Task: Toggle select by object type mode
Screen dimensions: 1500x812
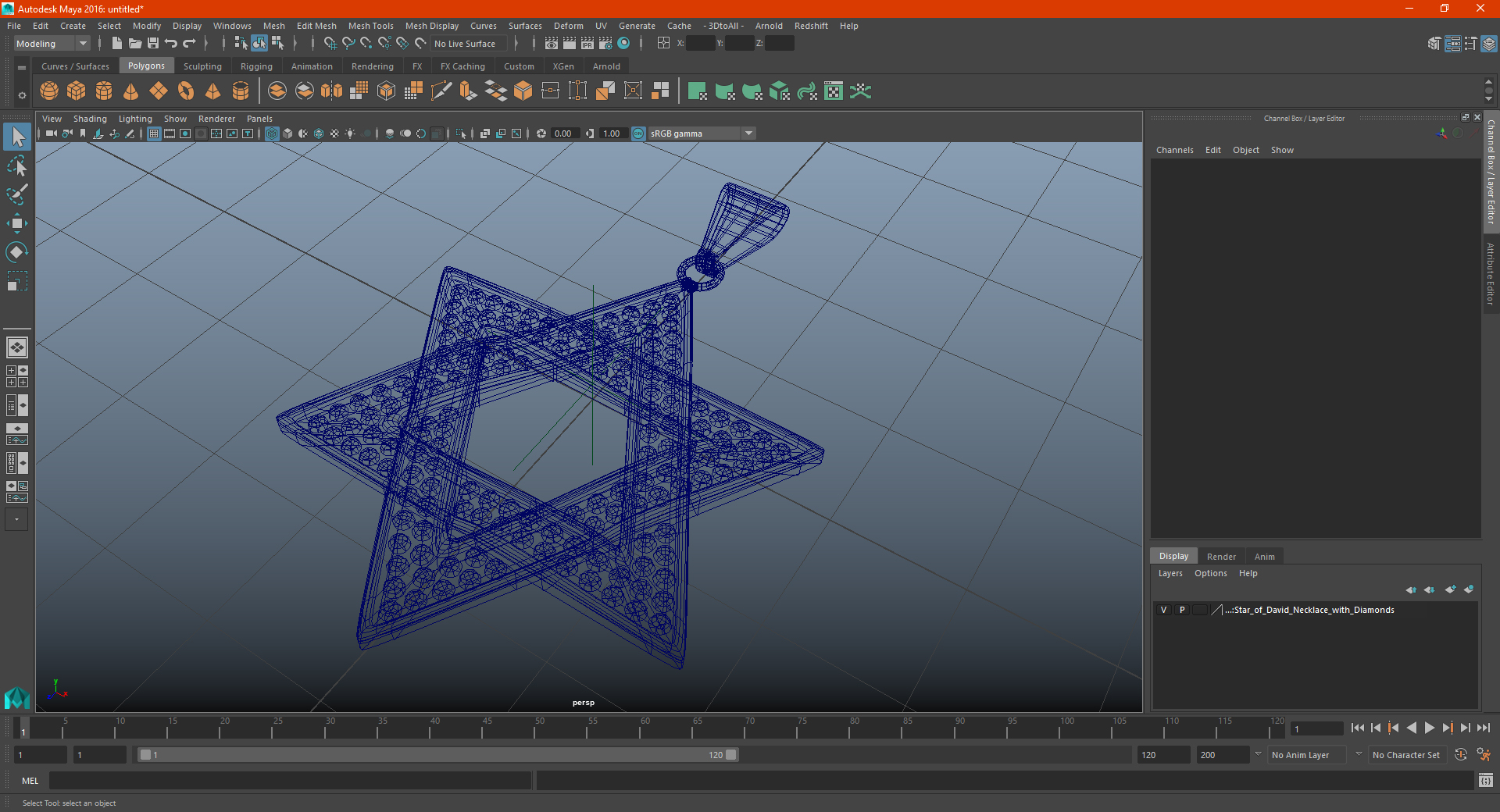Action: point(259,44)
